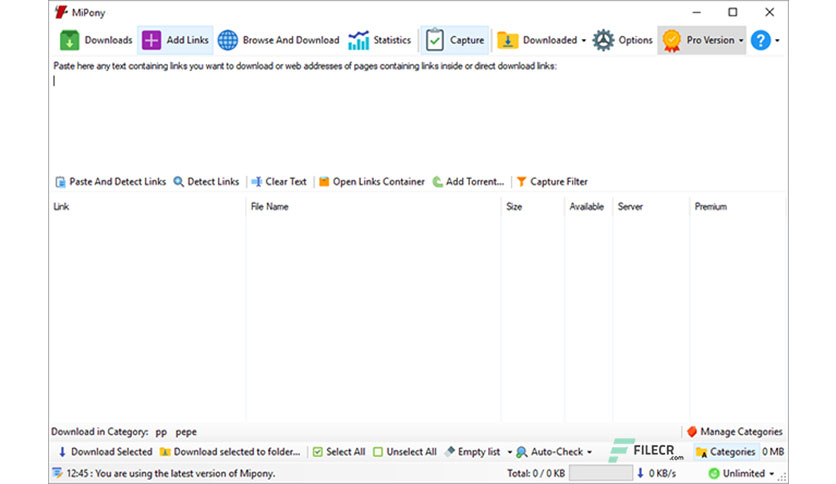
Task: Click the Paste And Detect Links icon
Action: point(60,182)
